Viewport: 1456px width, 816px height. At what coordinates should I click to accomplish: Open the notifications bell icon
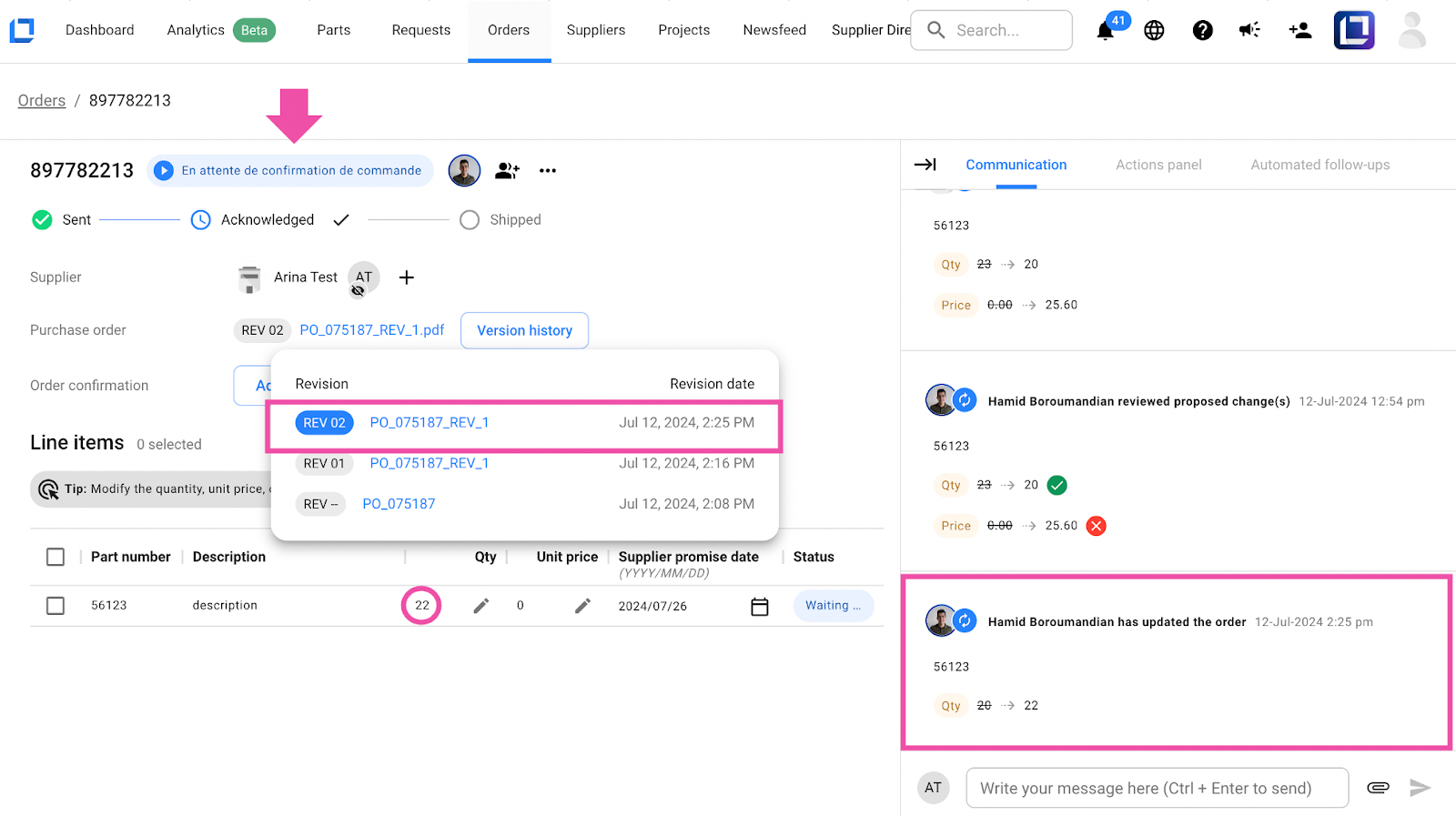[1106, 31]
